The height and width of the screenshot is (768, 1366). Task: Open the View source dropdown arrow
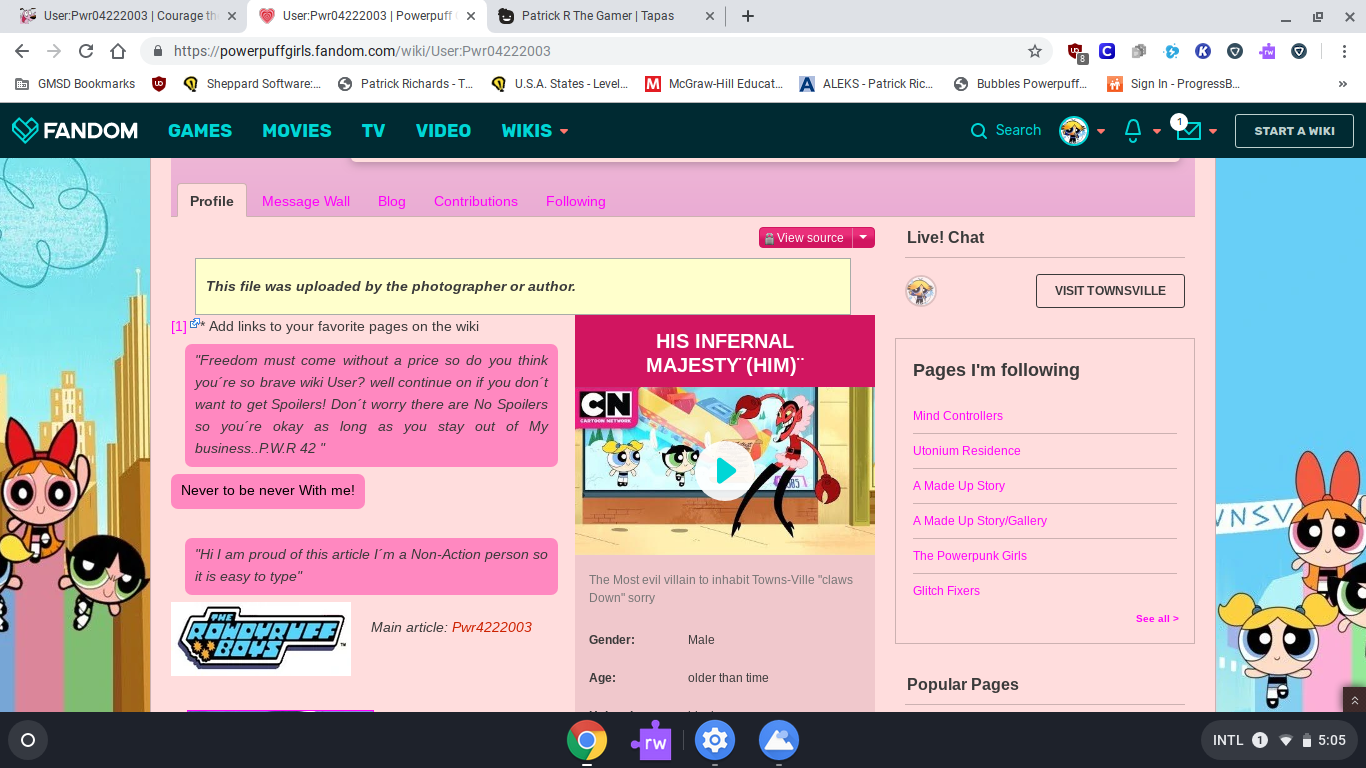click(863, 238)
